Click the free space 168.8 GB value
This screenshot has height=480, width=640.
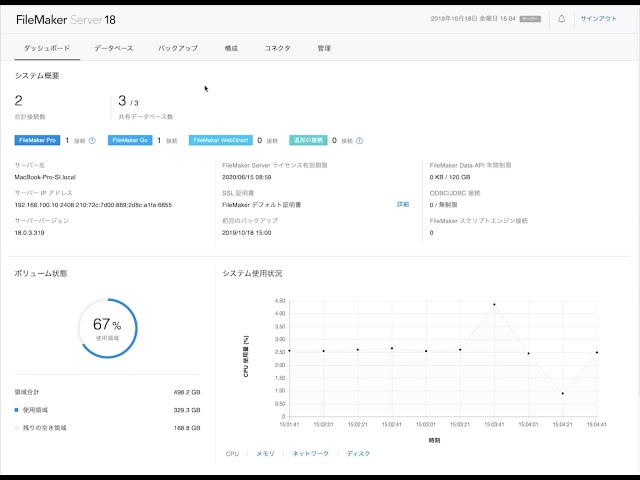pos(187,428)
